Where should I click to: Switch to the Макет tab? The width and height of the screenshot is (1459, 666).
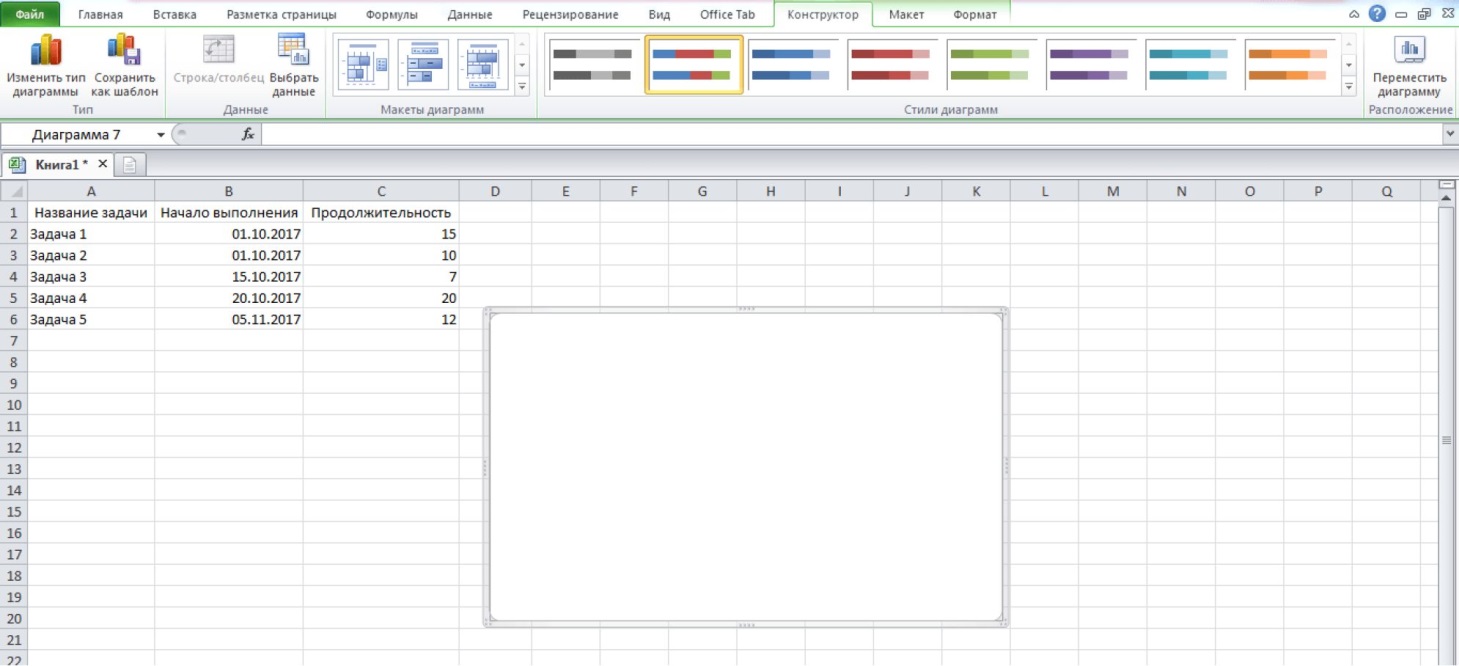[906, 15]
